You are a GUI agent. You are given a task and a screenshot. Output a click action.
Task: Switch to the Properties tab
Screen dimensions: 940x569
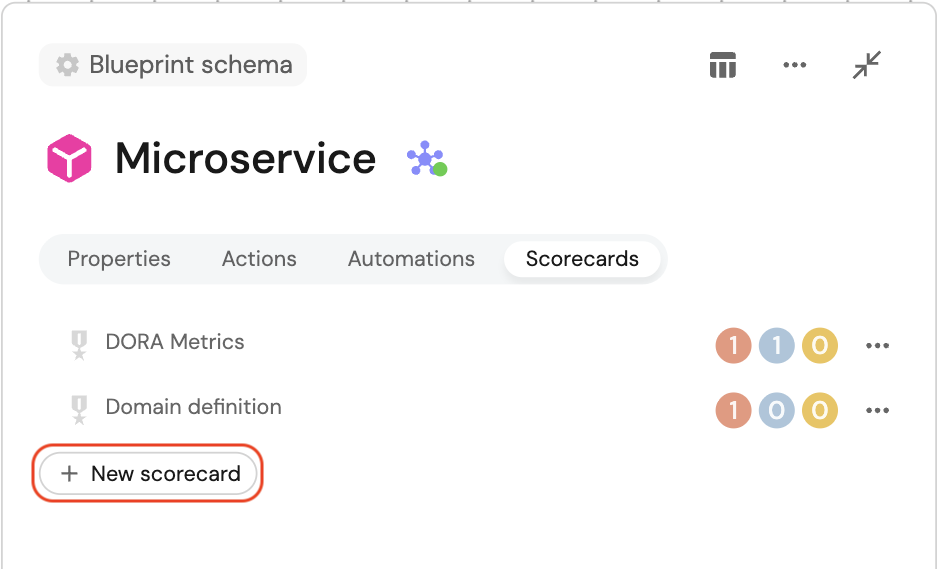119,259
